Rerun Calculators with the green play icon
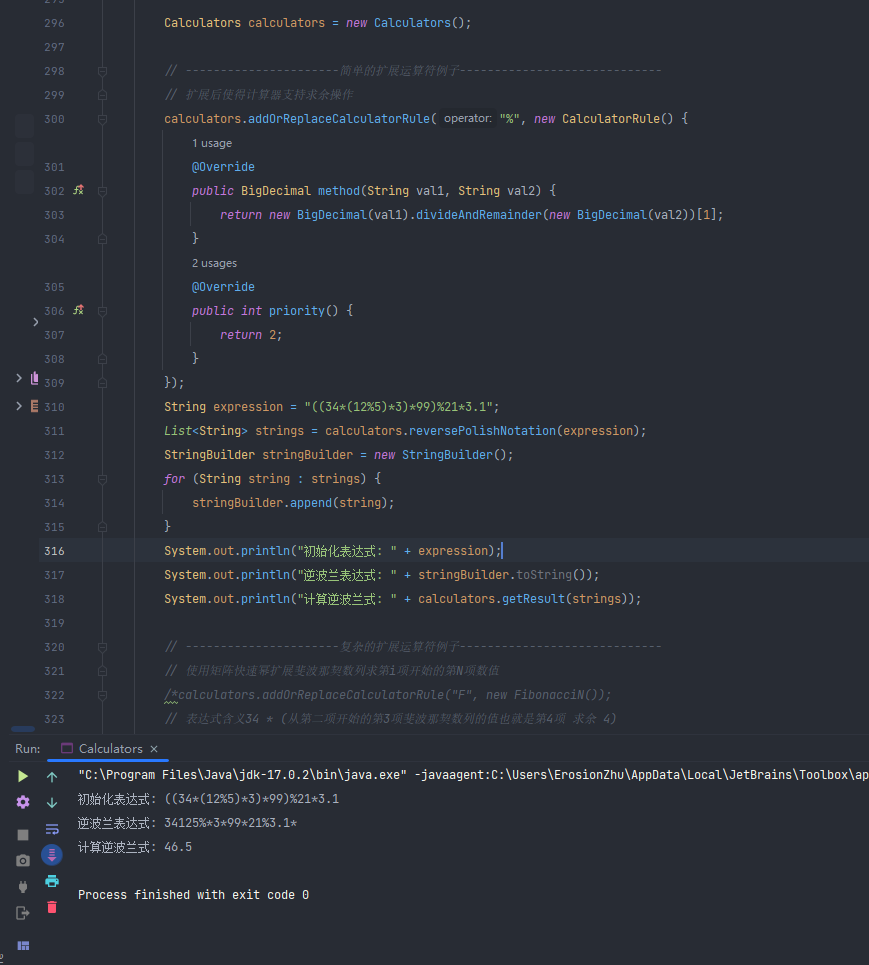 (23, 776)
